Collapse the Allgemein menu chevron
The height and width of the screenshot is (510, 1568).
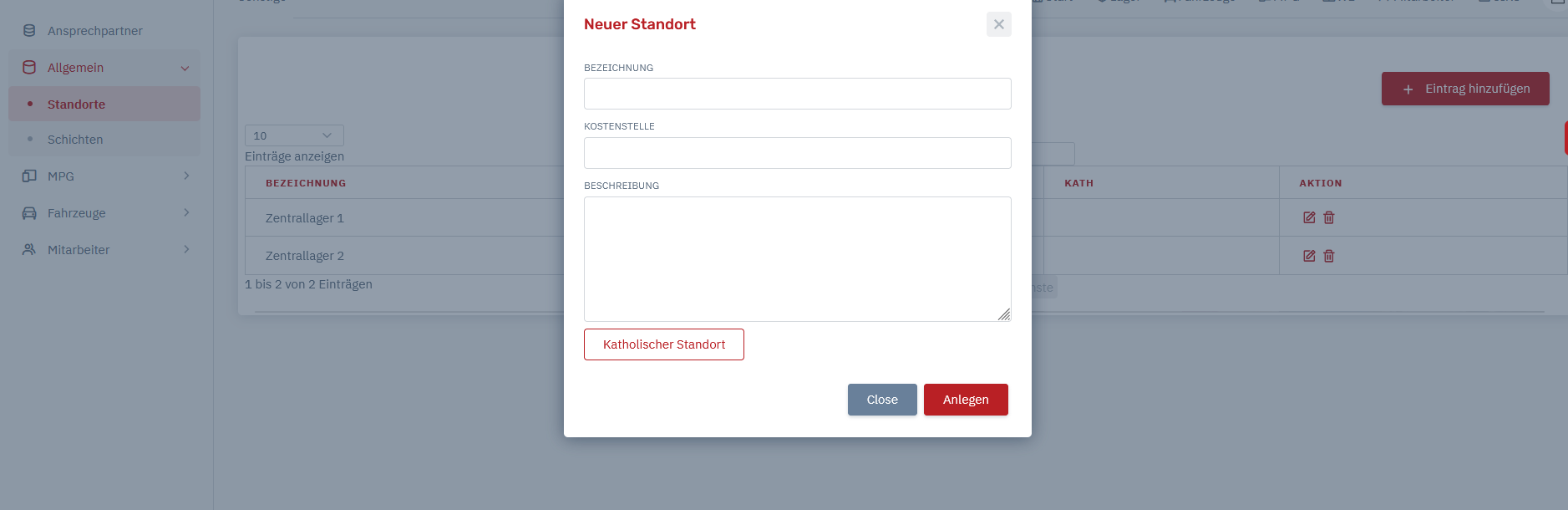click(185, 69)
